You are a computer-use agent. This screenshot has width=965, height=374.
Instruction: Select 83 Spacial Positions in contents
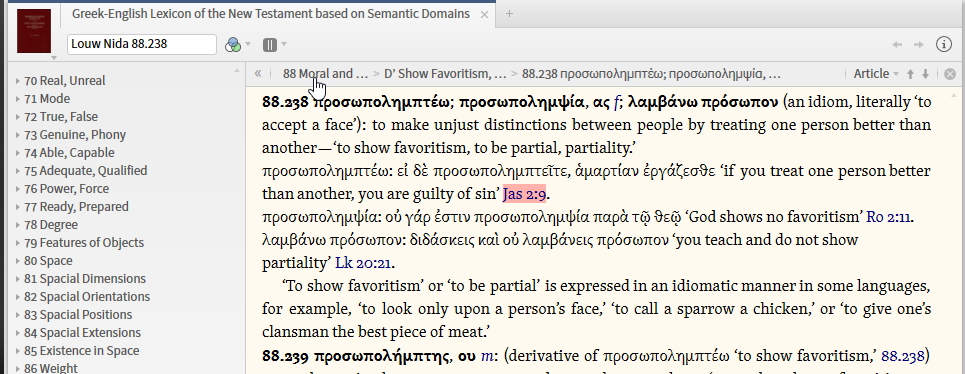pyautogui.click(x=78, y=314)
